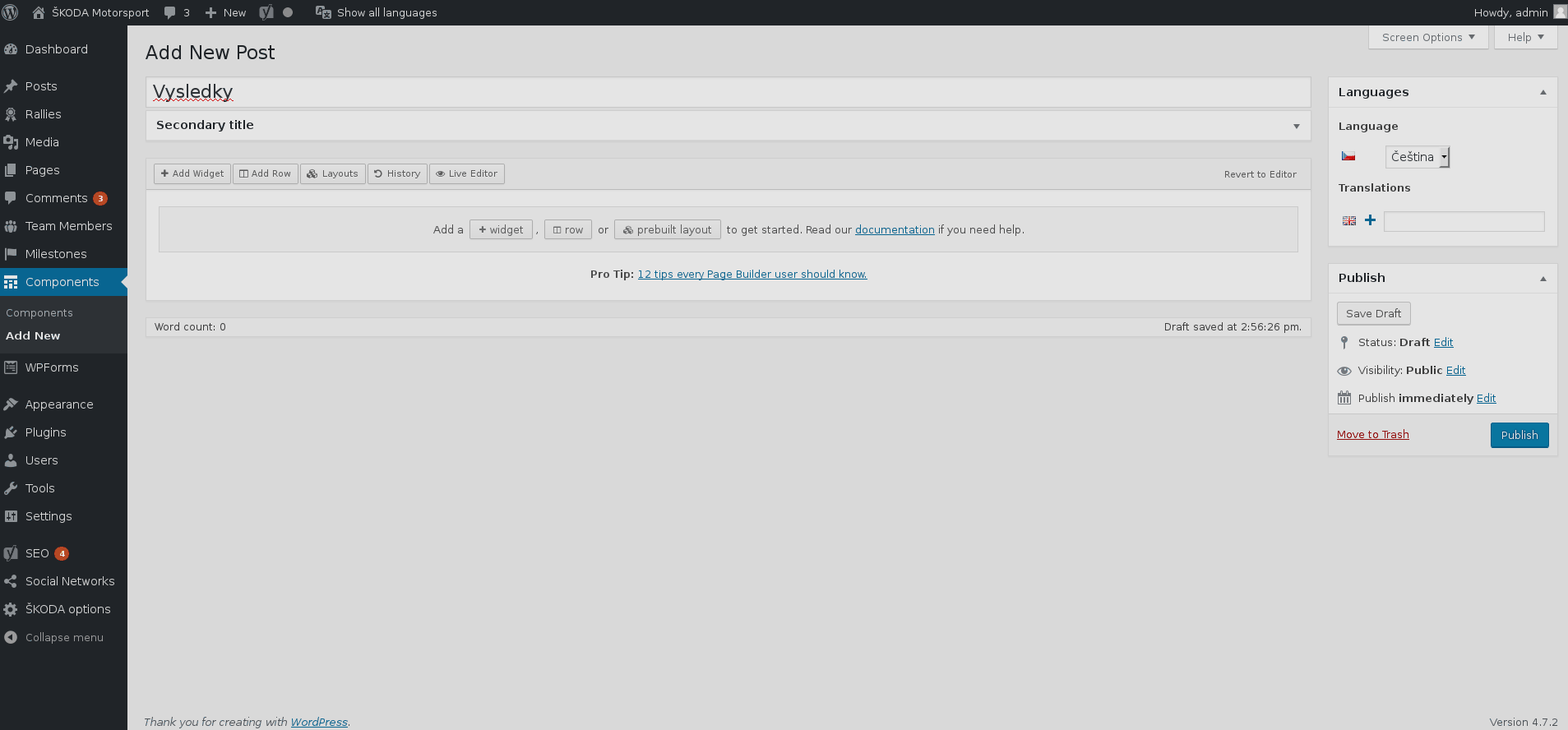Screen dimensions: 1568x730
Task: Add English translation with plus icon
Action: pos(1370,220)
